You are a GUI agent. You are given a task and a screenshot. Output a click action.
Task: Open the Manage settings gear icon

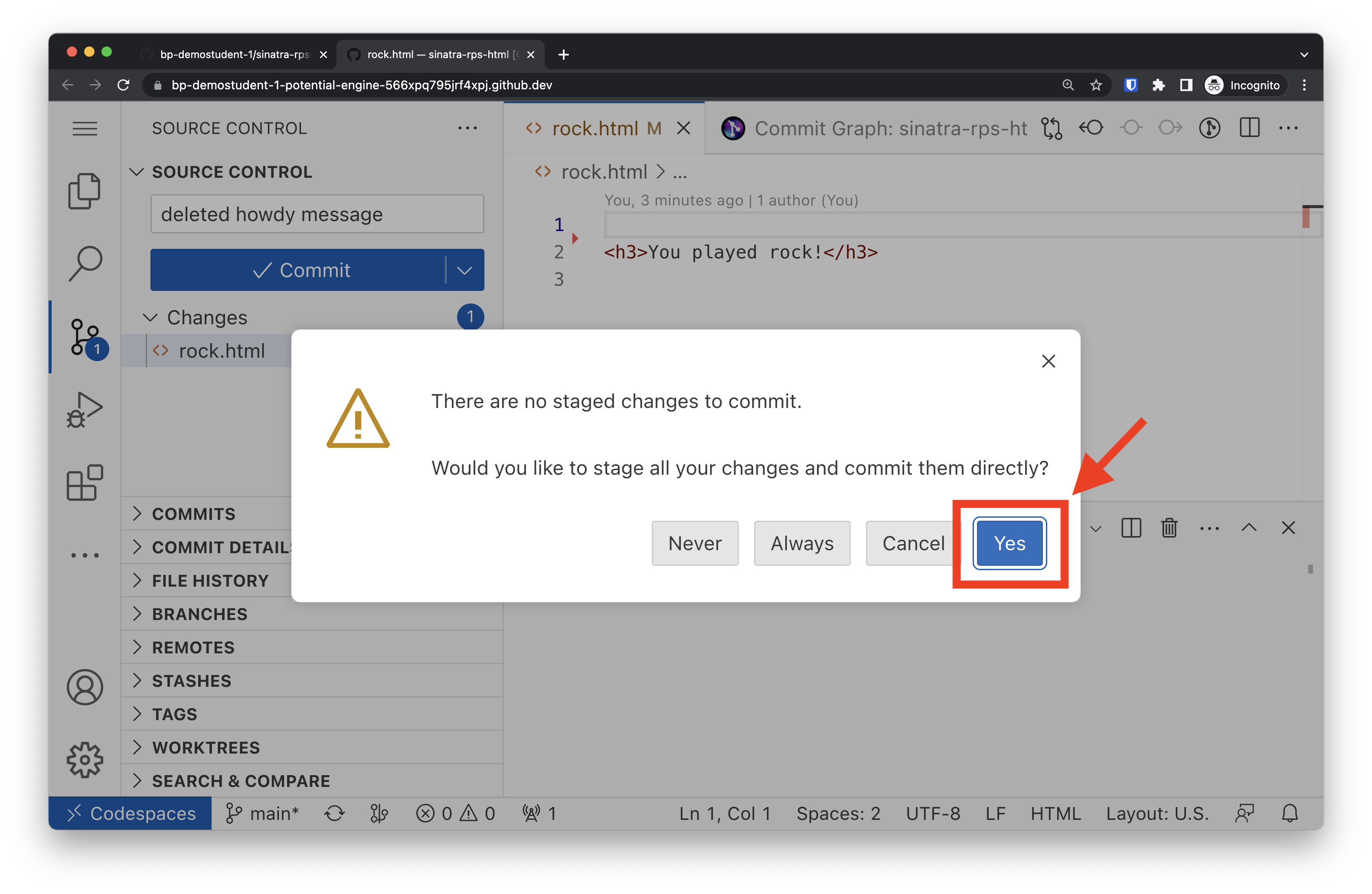pyautogui.click(x=85, y=760)
